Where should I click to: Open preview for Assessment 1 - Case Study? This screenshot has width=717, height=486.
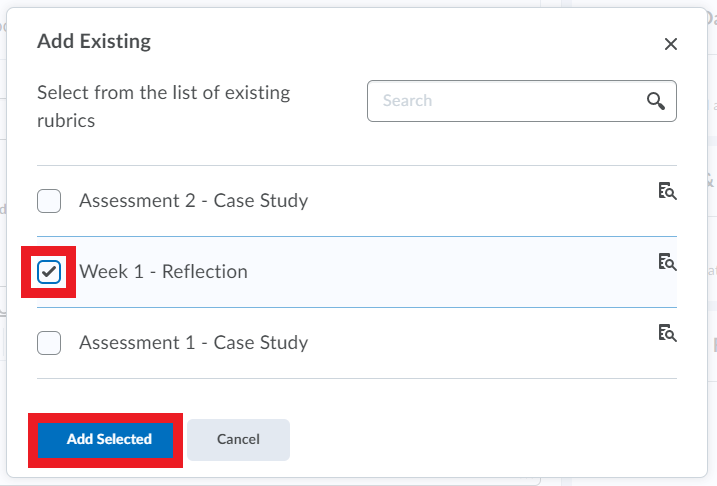(667, 333)
